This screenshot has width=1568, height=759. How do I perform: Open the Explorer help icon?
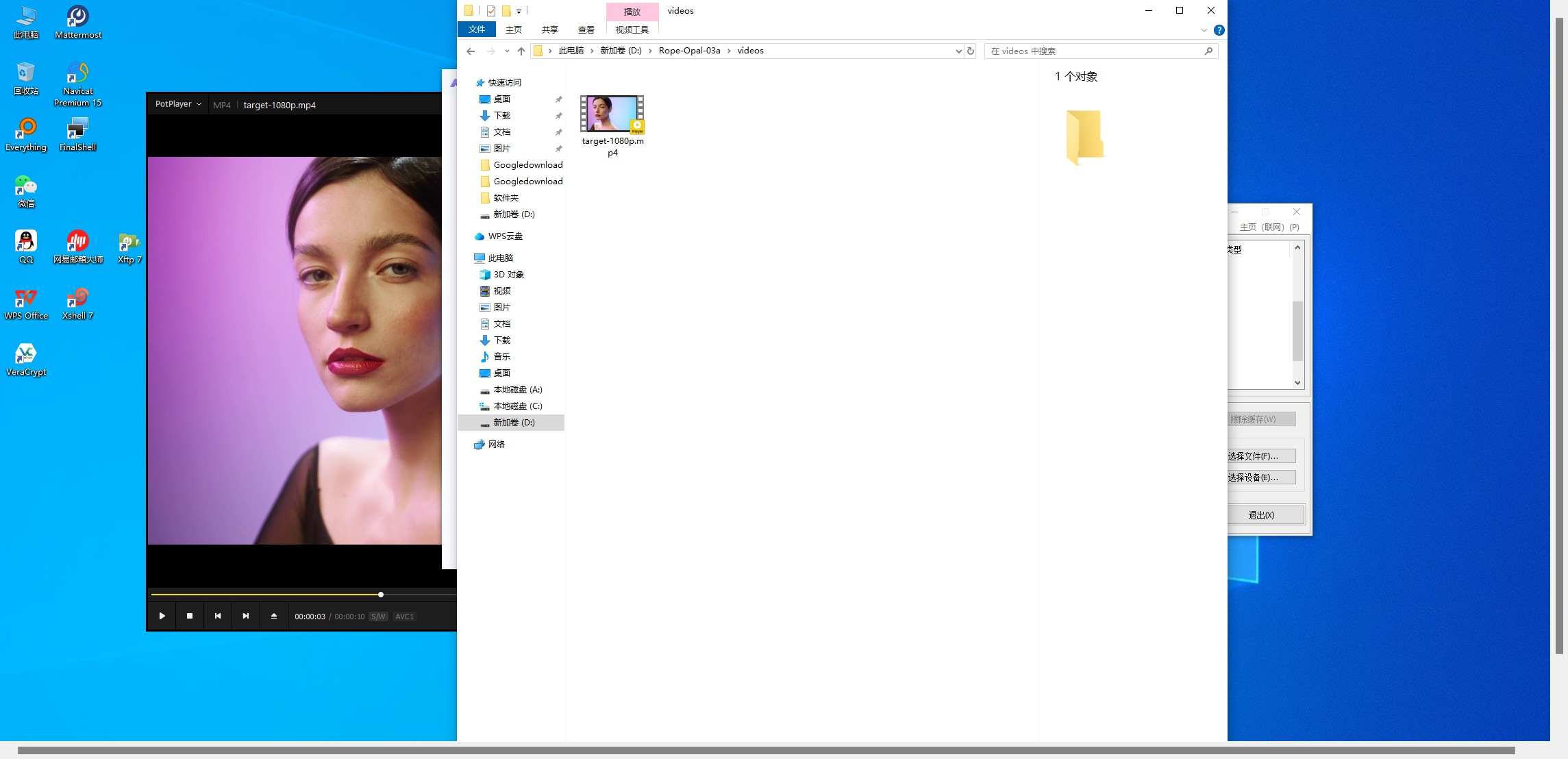tap(1219, 30)
